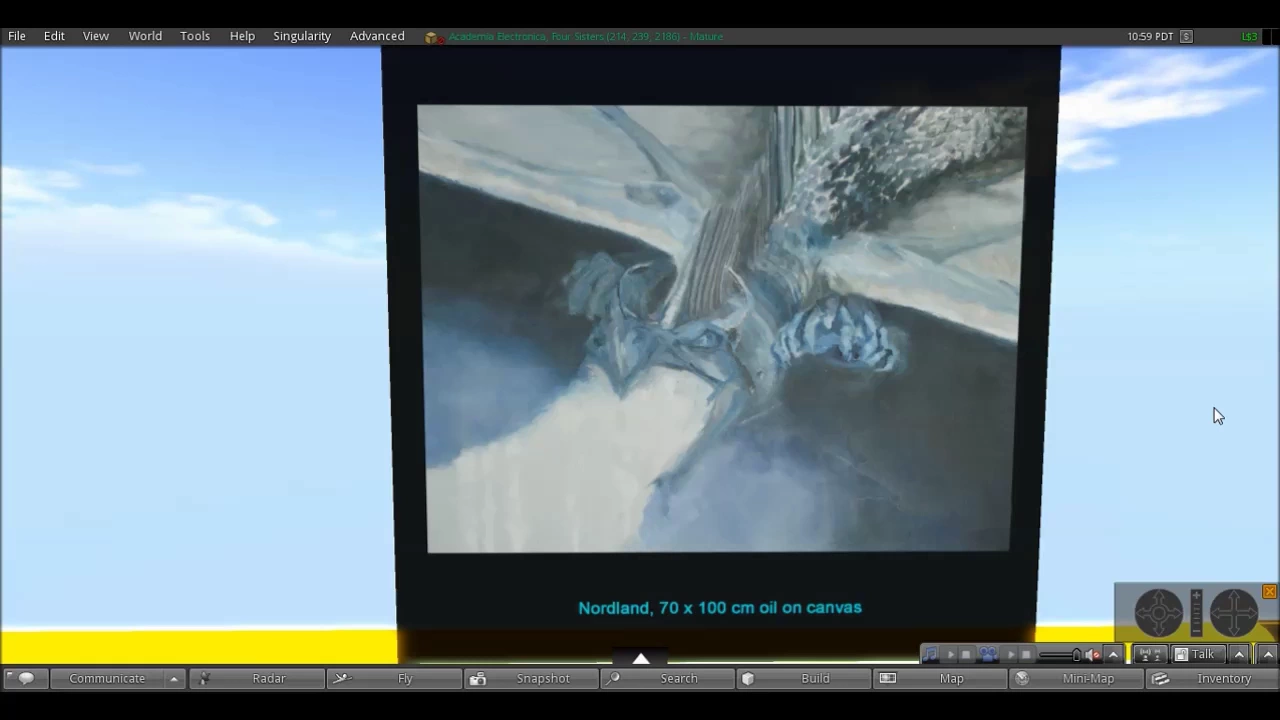Open the World menu
This screenshot has width=1280, height=720.
coord(145,36)
